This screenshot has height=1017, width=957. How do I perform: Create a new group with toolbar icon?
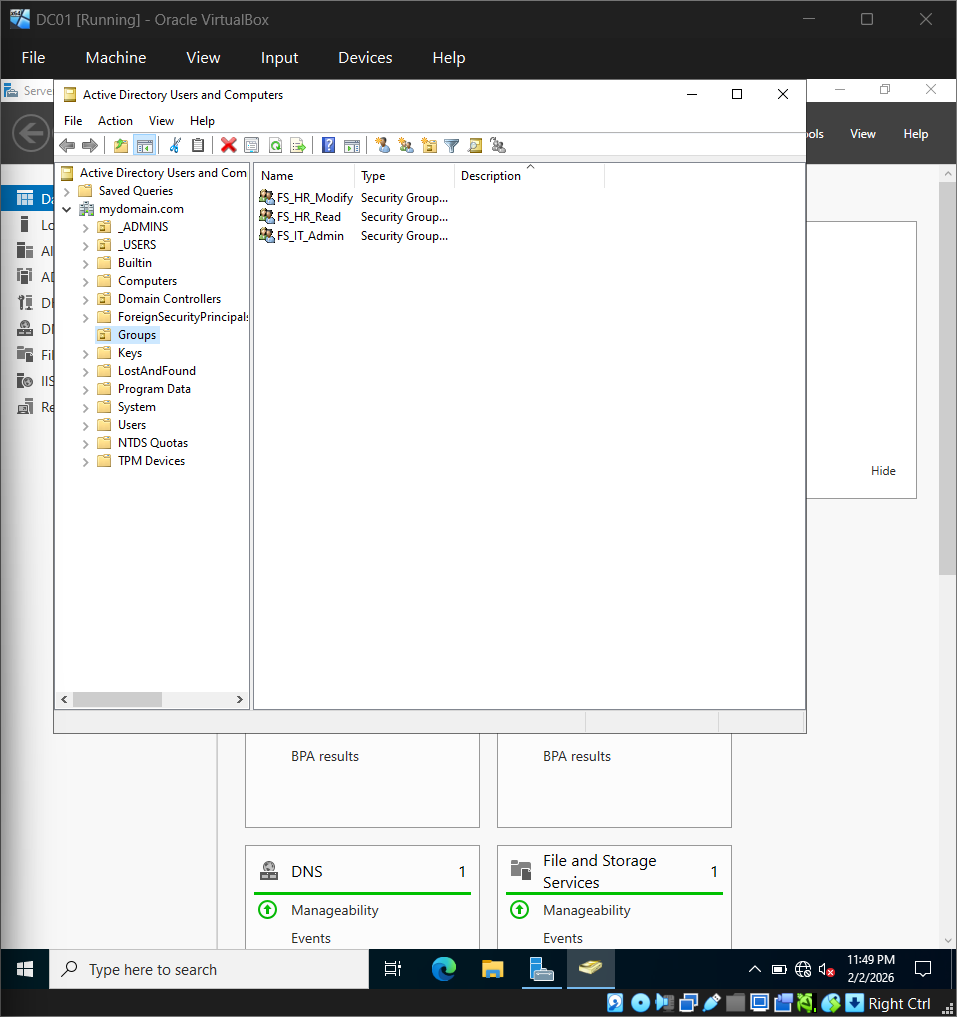pos(406,145)
